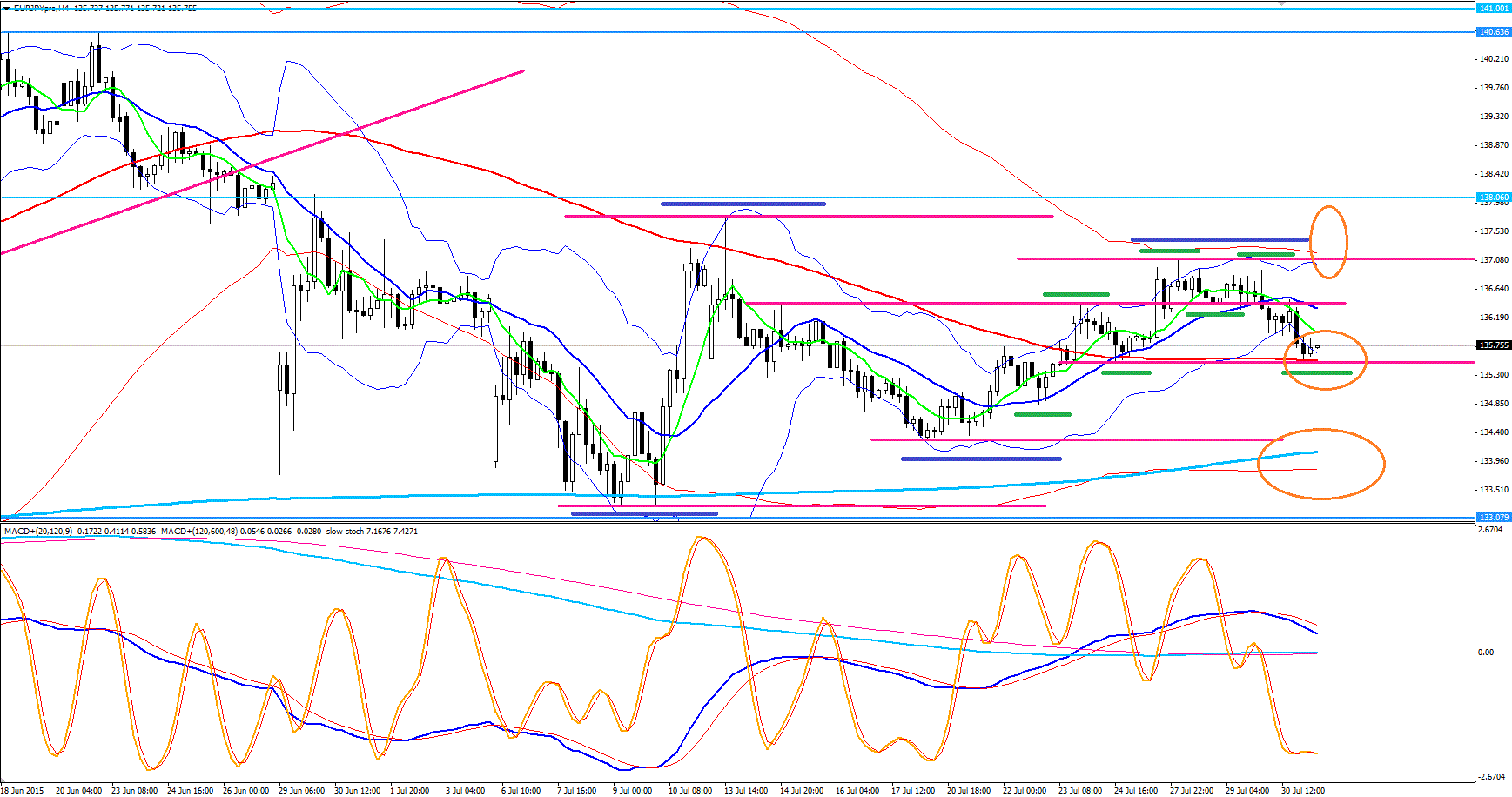Screen dimensions: 1512x797
Task: Click the 138.420 price scale value
Action: click(x=1494, y=174)
